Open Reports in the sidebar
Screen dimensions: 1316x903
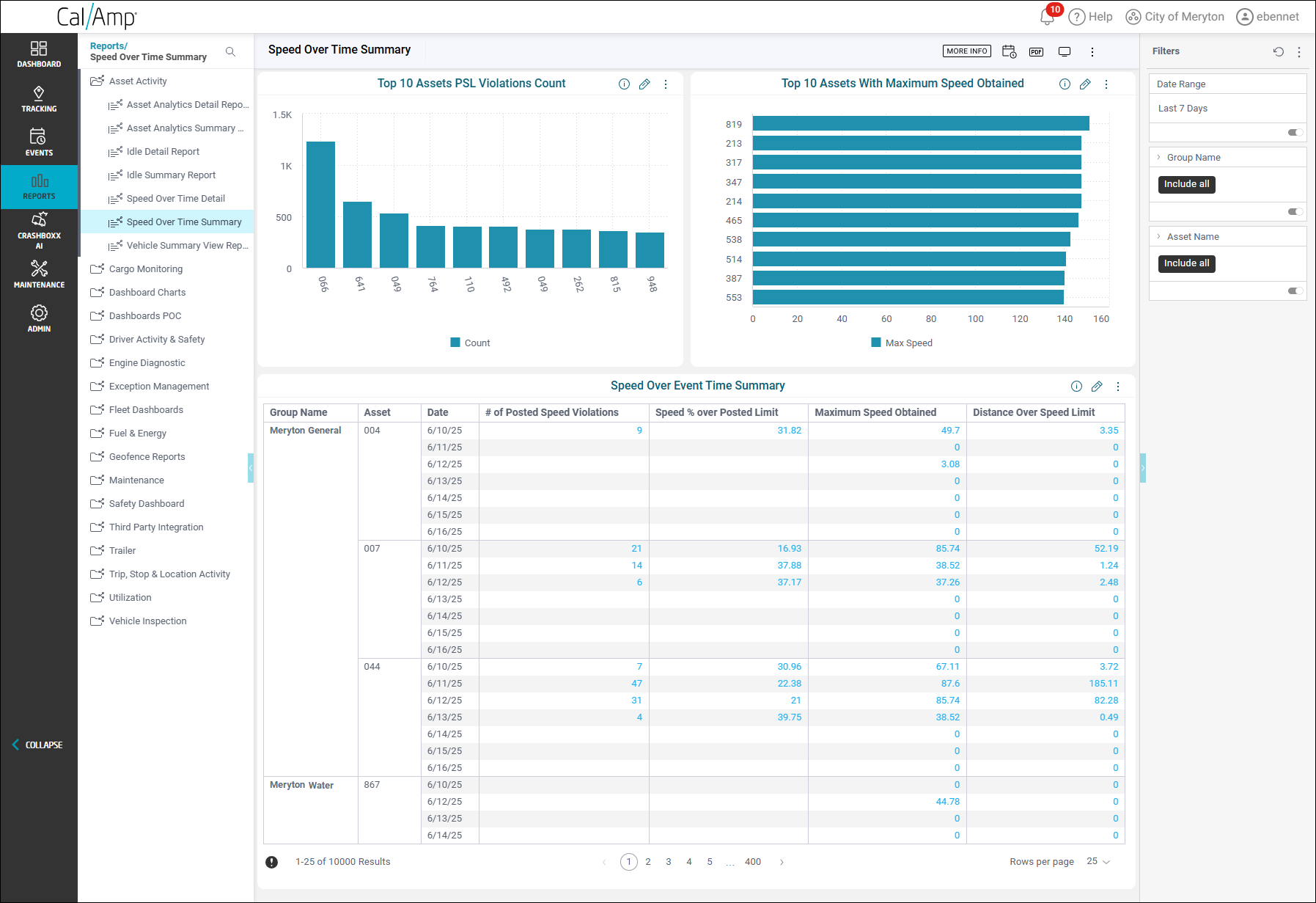tap(39, 187)
